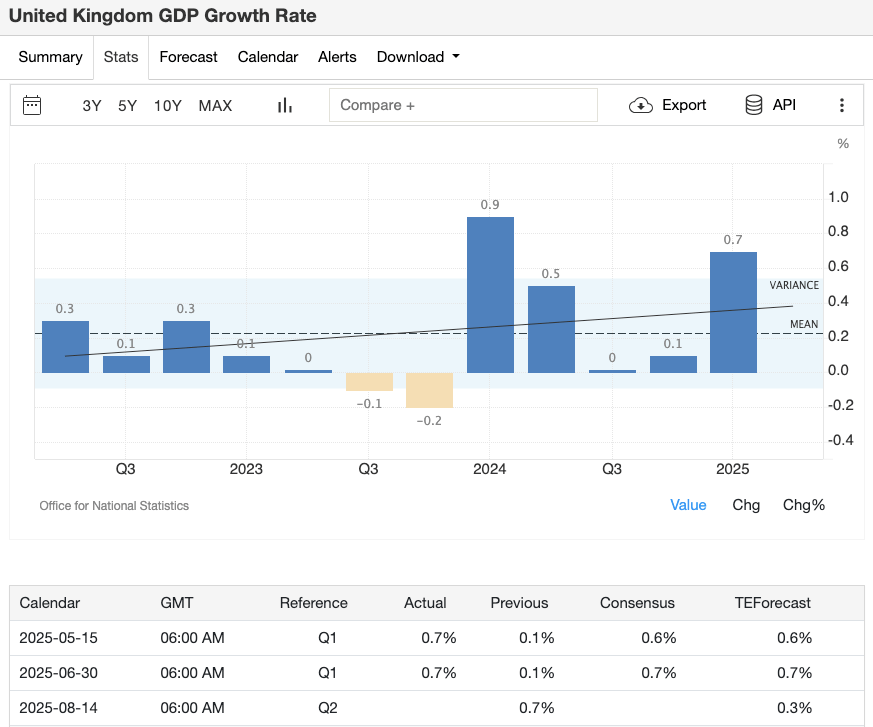Viewport: 873px width, 727px height.
Task: Click the chart type column icon
Action: [x=284, y=104]
